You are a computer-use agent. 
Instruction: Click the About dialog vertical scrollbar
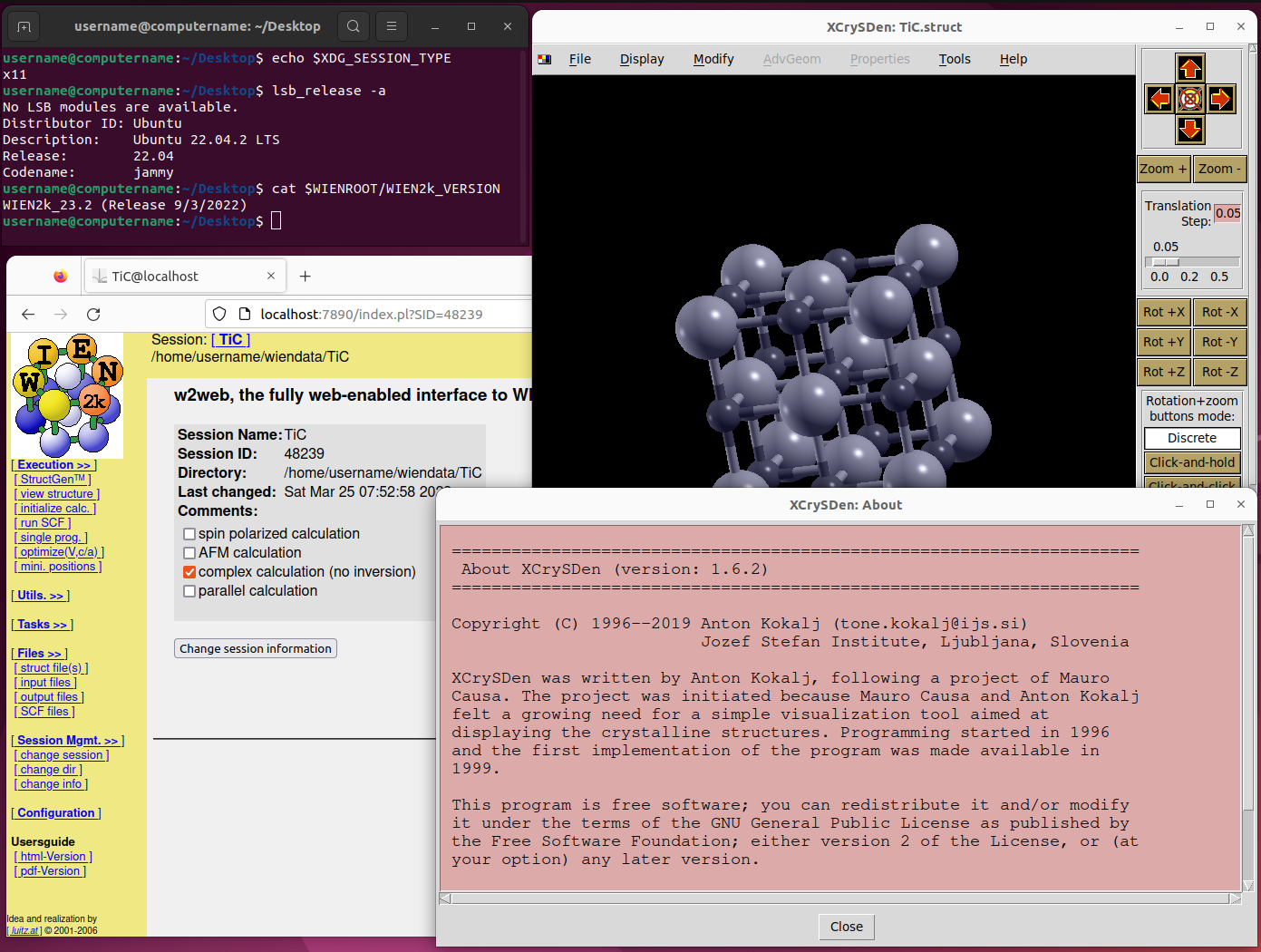[x=1248, y=707]
